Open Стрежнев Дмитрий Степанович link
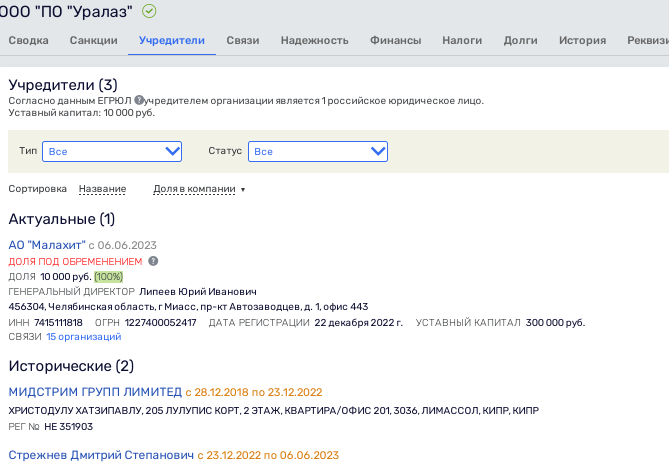 pos(101,455)
